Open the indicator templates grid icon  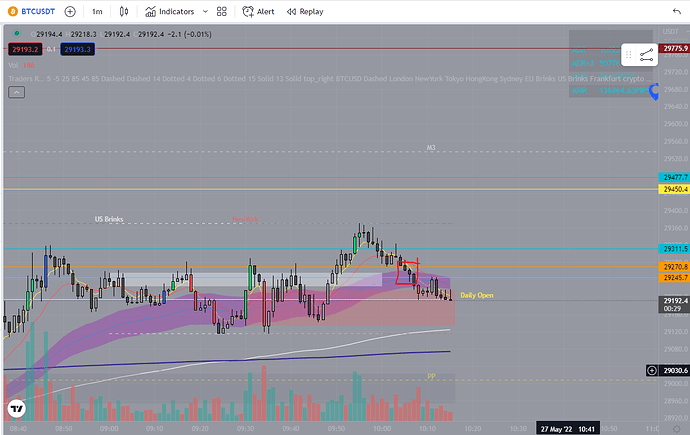[x=222, y=11]
